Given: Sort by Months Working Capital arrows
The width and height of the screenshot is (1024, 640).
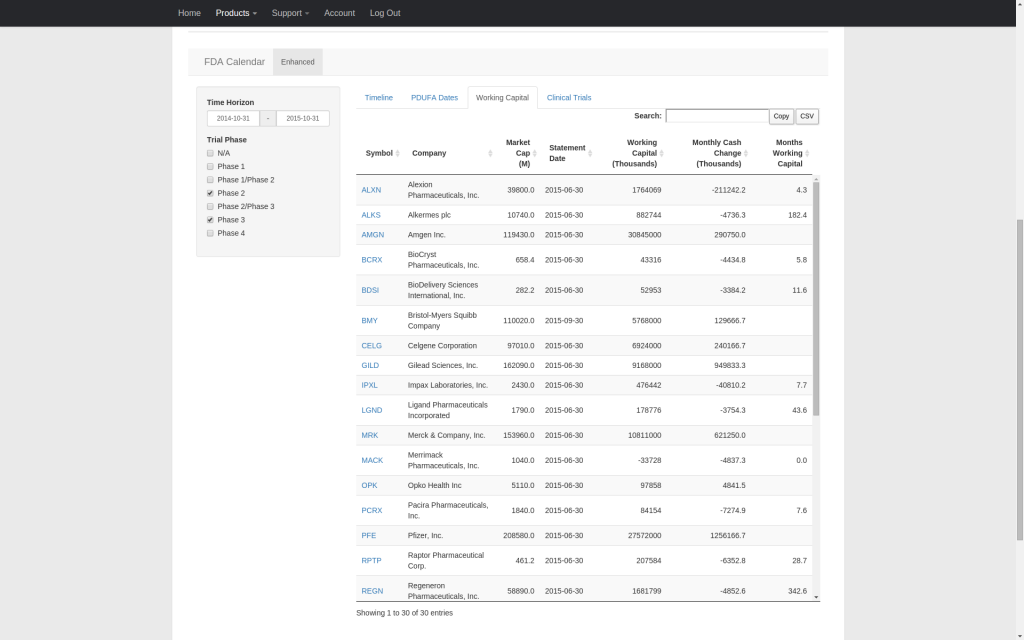Looking at the screenshot, I should (807, 153).
